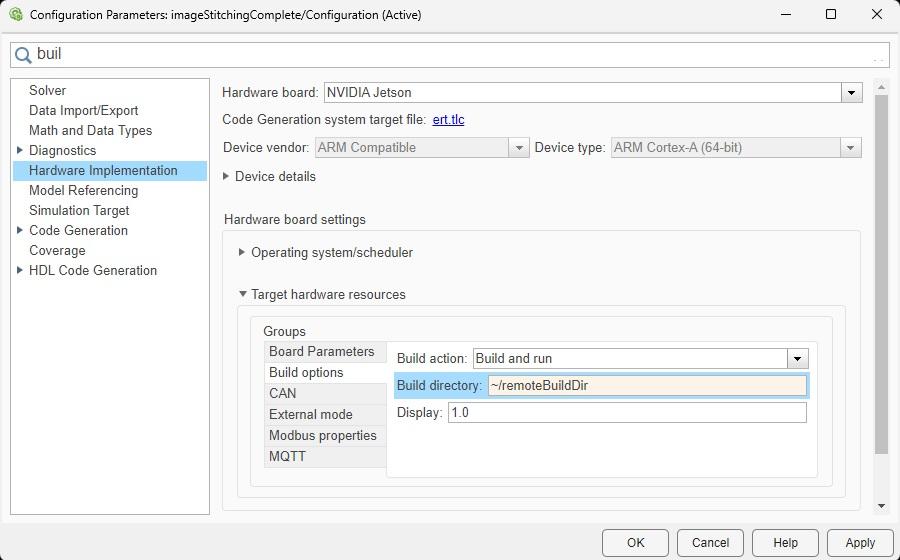This screenshot has height=560, width=900.
Task: Switch to Board Parameters group
Action: pos(325,352)
